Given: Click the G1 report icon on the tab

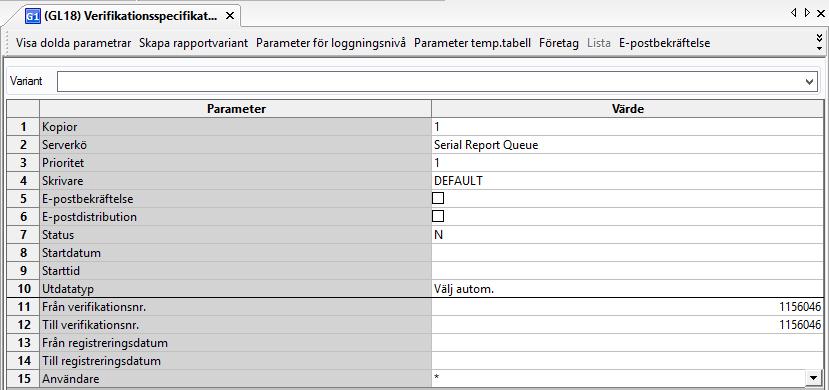Looking at the screenshot, I should pos(33,16).
